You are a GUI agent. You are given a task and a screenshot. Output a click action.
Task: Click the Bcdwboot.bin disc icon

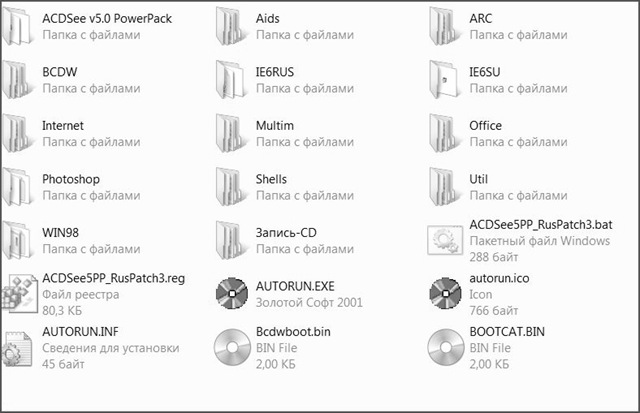pos(232,347)
